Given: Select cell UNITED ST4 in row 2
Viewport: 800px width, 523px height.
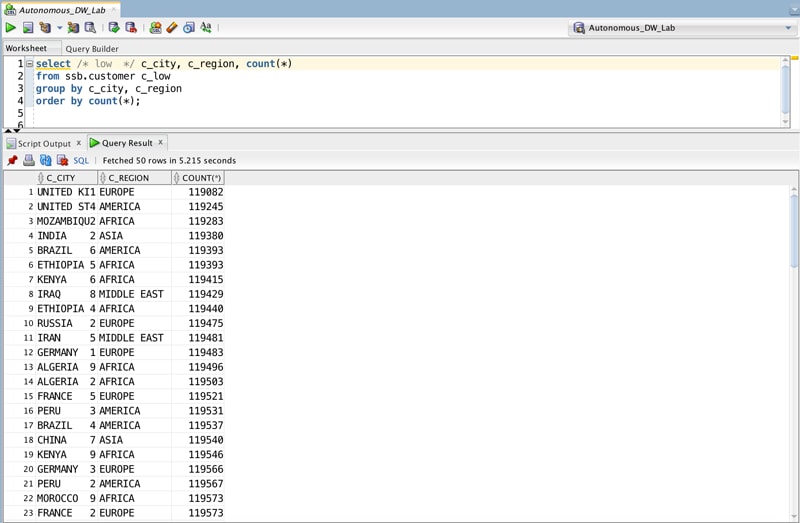Looking at the screenshot, I should pos(66,207).
